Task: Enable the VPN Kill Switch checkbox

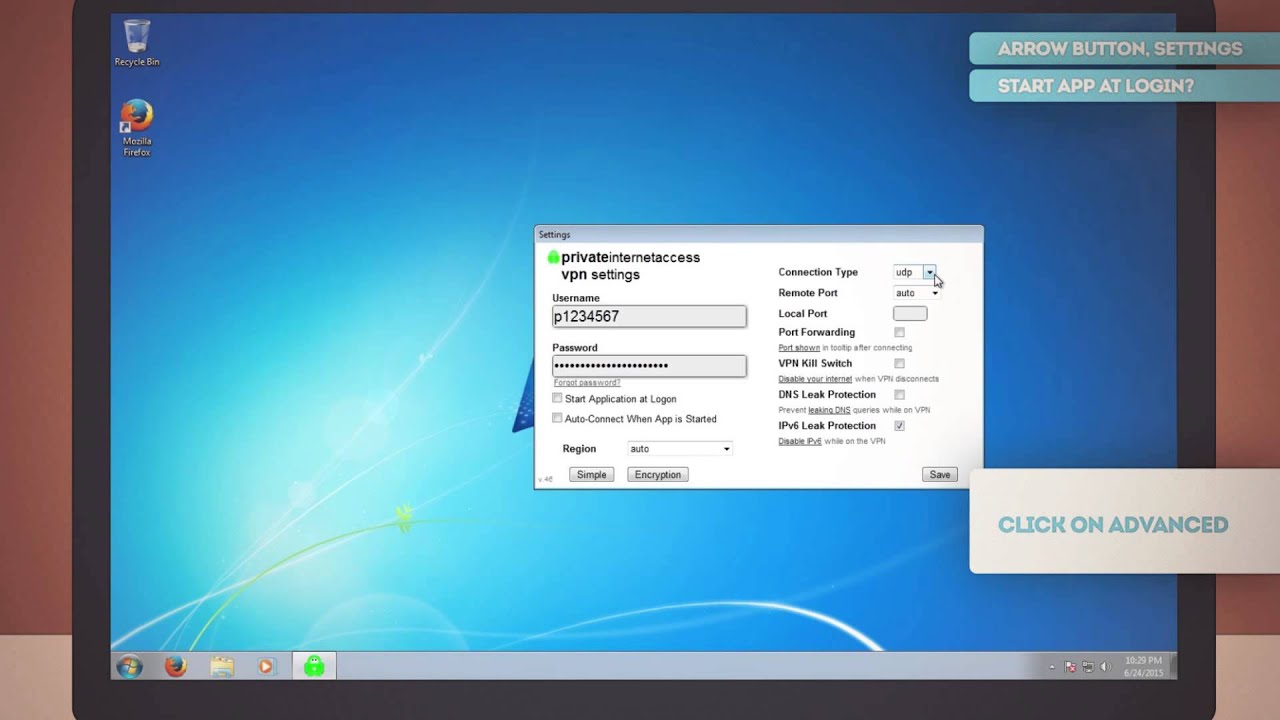Action: click(900, 363)
